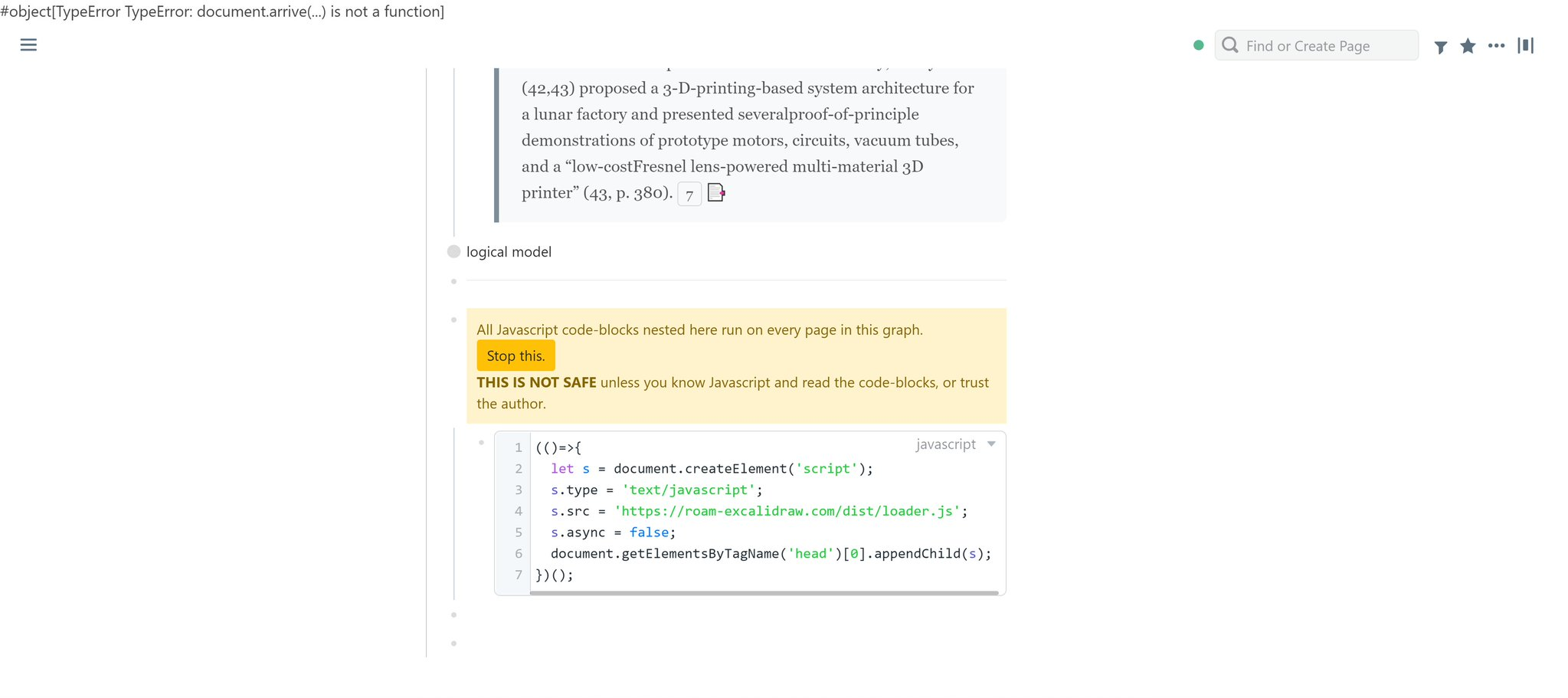Open the hamburger navigation menu
The width and height of the screenshot is (1568, 698).
pyautogui.click(x=28, y=45)
